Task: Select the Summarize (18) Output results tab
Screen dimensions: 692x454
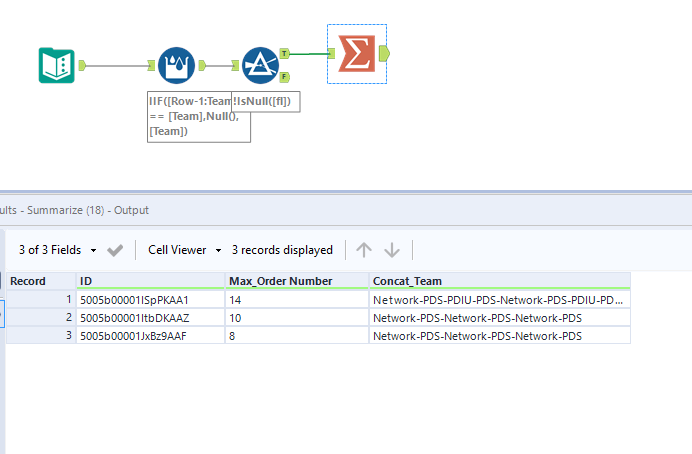Action: (75, 210)
